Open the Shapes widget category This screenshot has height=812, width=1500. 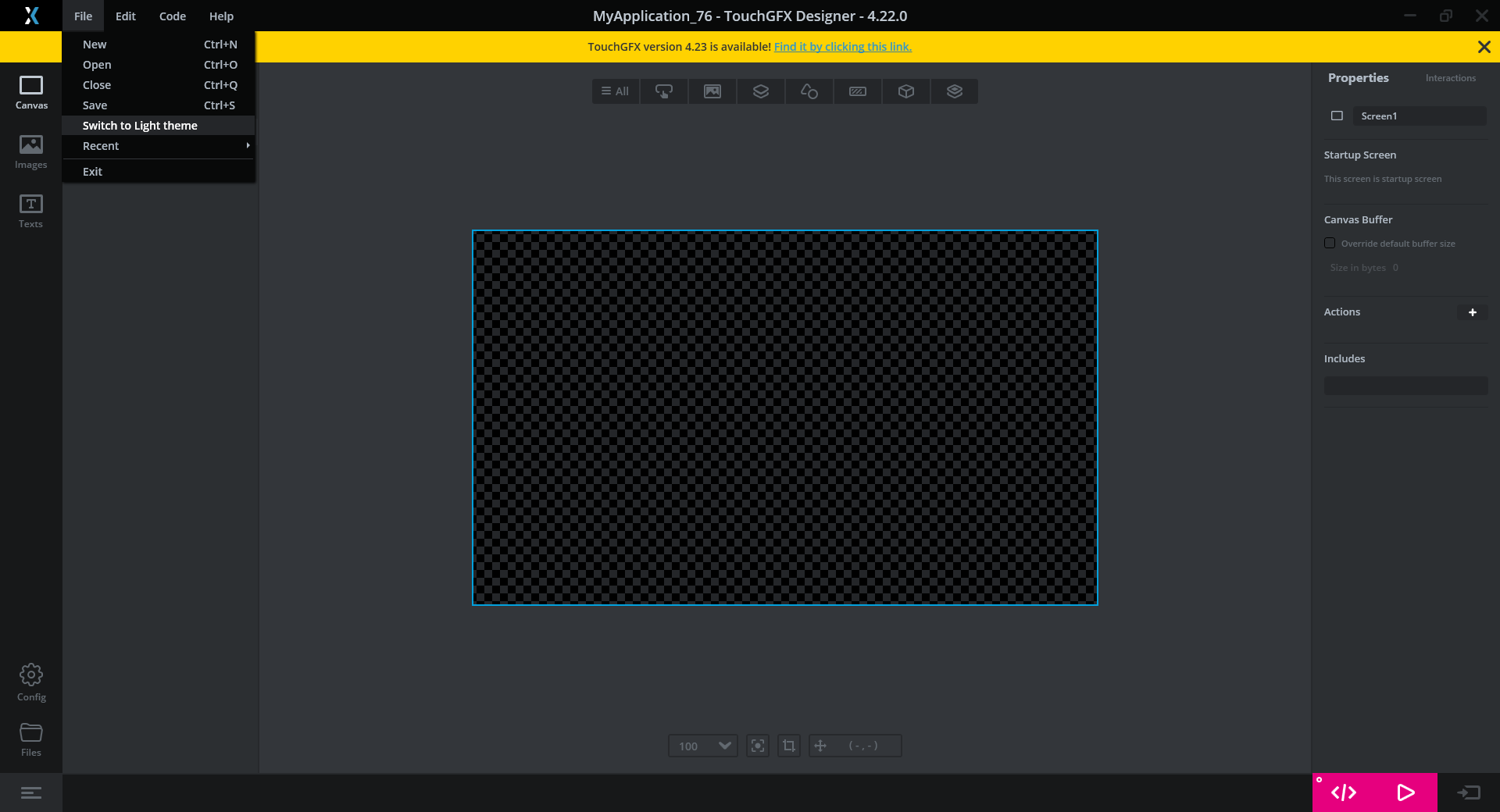[x=809, y=91]
